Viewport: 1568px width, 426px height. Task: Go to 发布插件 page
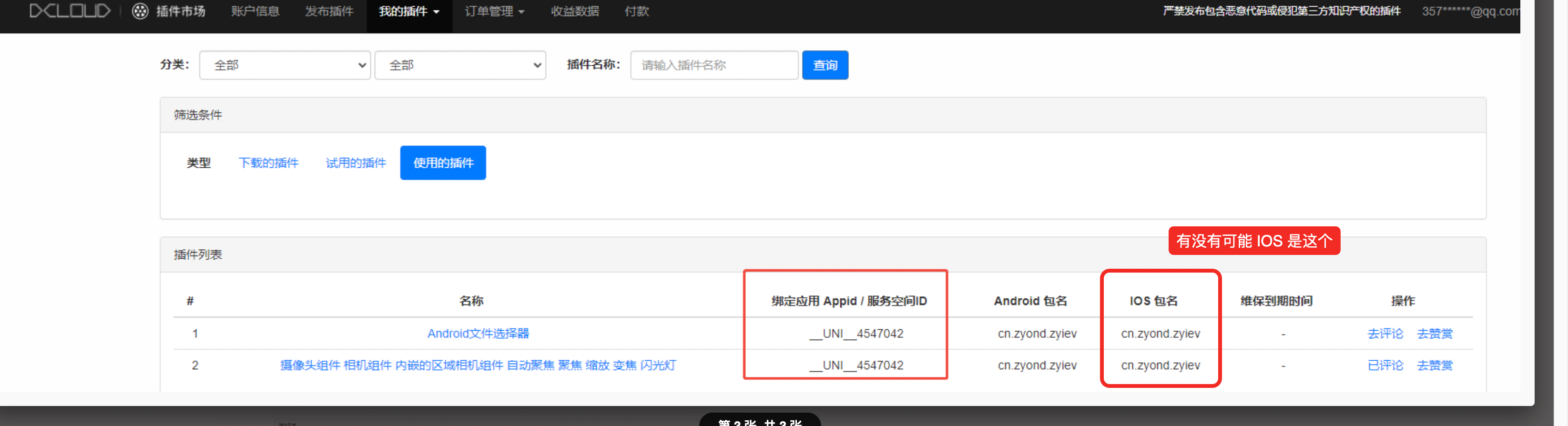329,11
